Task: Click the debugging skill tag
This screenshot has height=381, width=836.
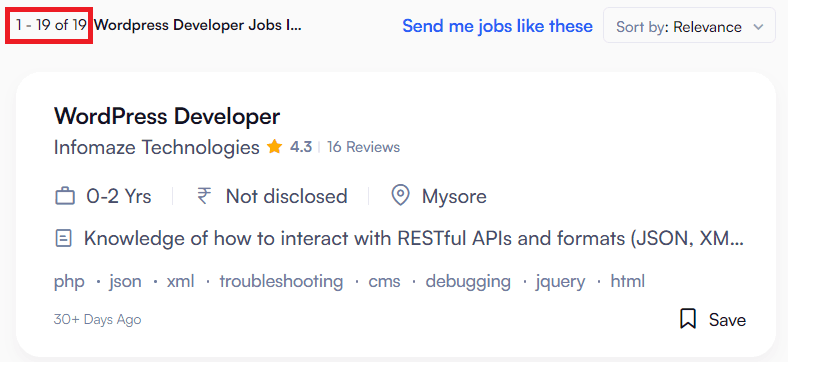Action: tap(468, 281)
